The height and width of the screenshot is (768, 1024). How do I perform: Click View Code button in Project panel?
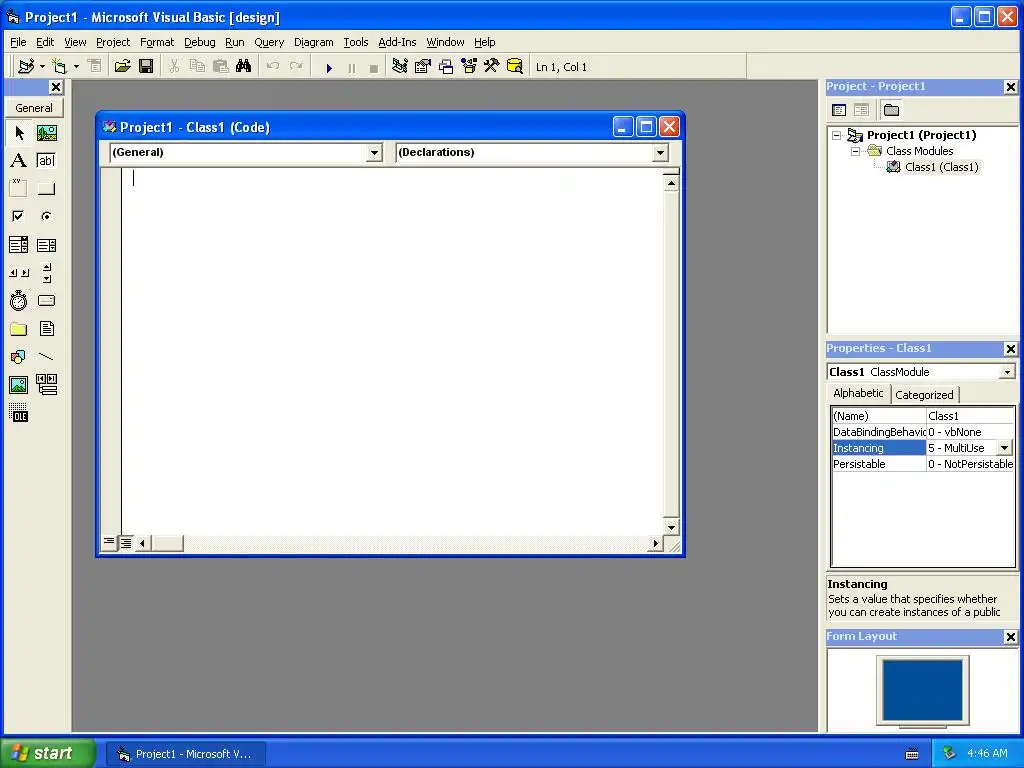pos(839,110)
